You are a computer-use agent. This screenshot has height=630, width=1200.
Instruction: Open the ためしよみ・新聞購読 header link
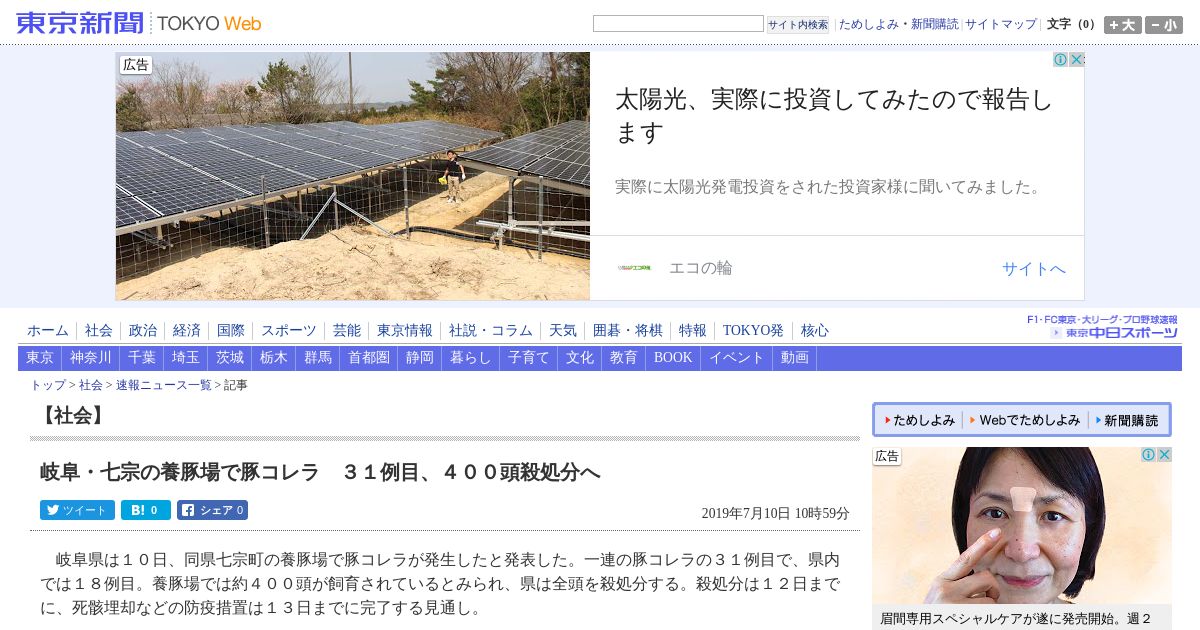[x=898, y=24]
